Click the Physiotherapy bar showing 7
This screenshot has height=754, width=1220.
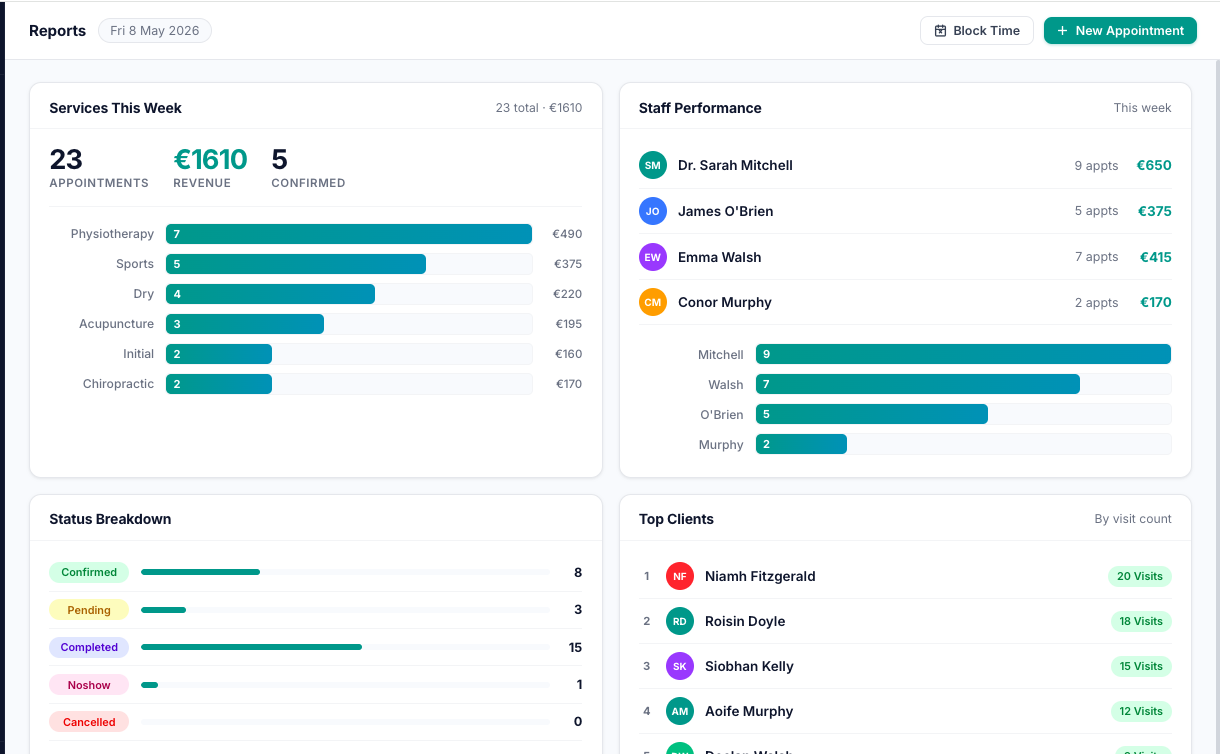(x=349, y=234)
